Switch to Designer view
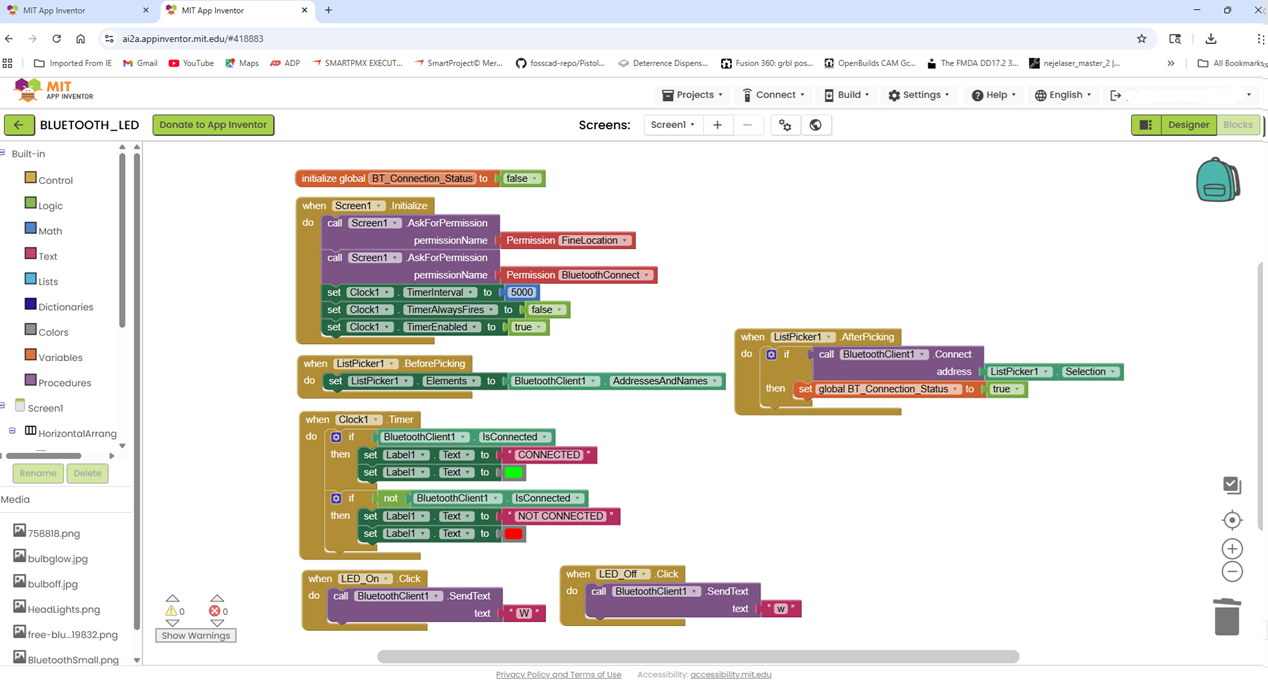Screen dimensions: 1268x682 click(x=1188, y=125)
